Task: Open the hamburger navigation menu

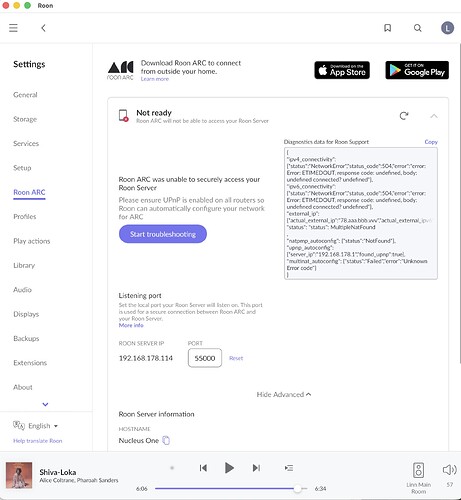Action: 13,28
